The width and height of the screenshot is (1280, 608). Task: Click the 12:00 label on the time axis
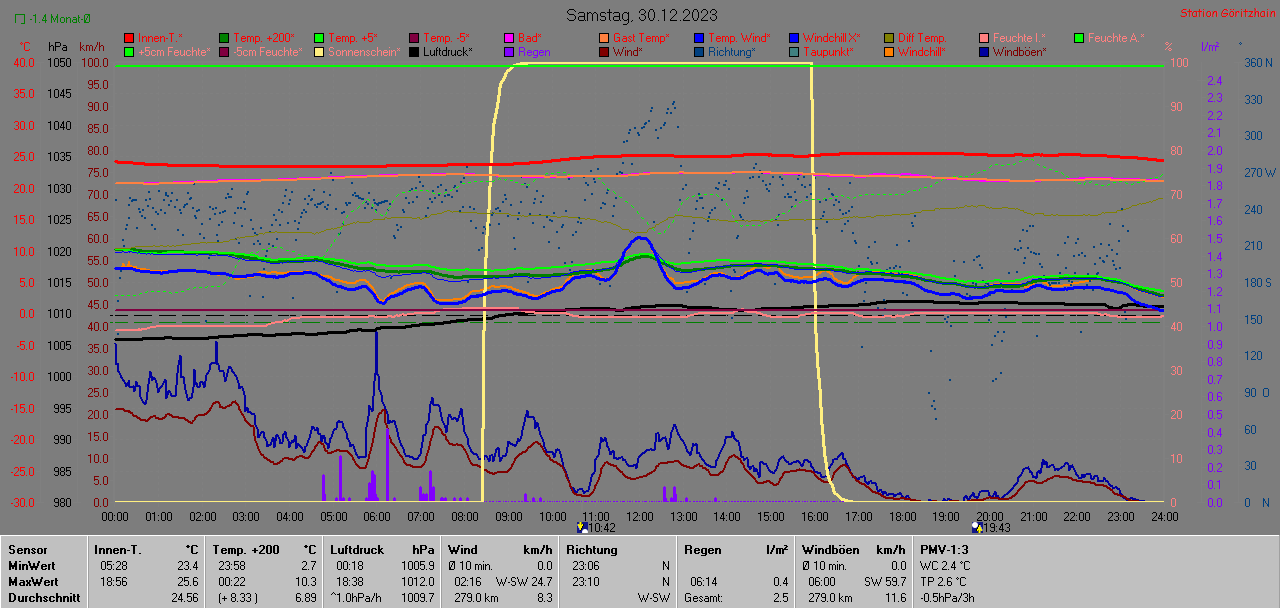(x=639, y=516)
